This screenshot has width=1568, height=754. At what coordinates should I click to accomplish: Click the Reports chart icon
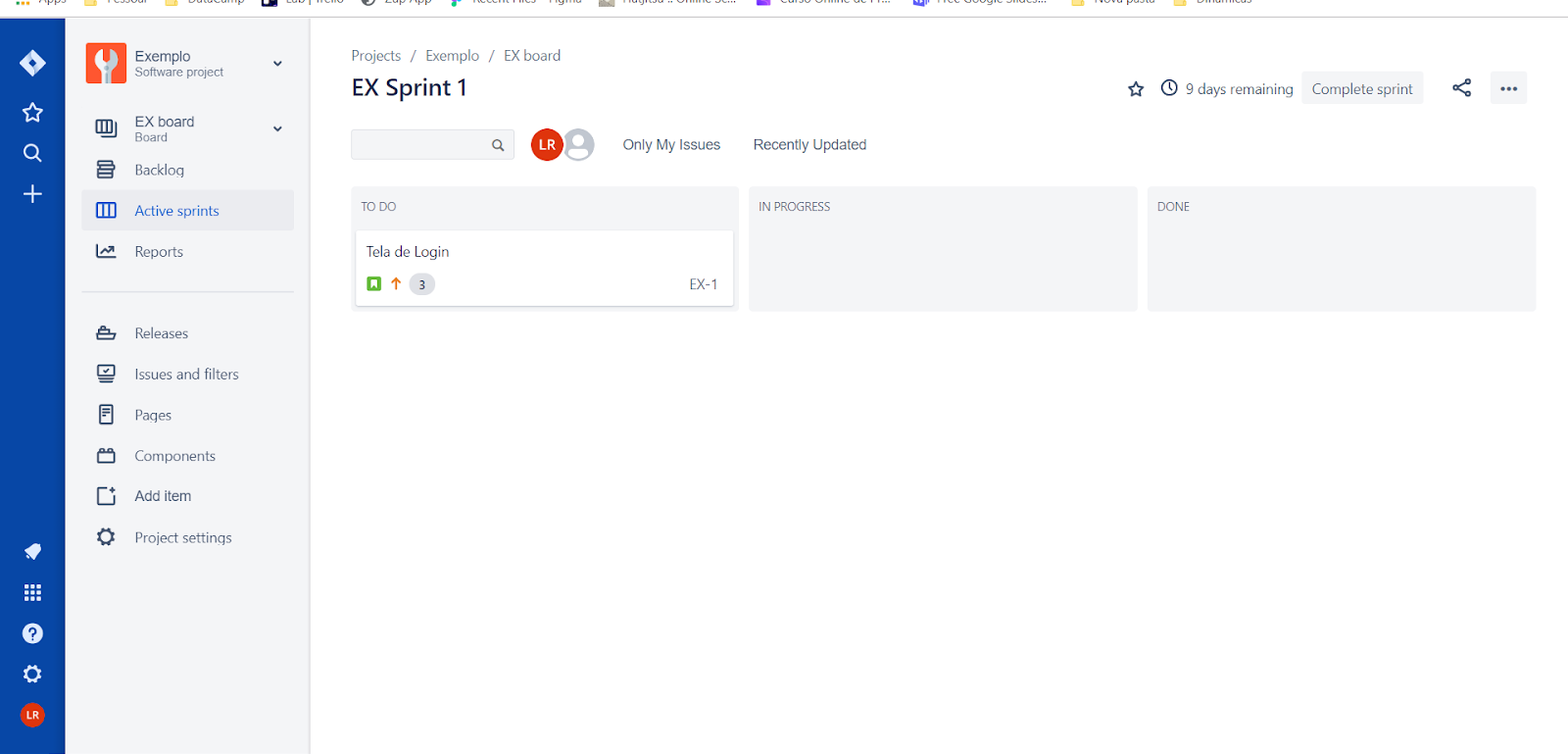[x=106, y=252]
